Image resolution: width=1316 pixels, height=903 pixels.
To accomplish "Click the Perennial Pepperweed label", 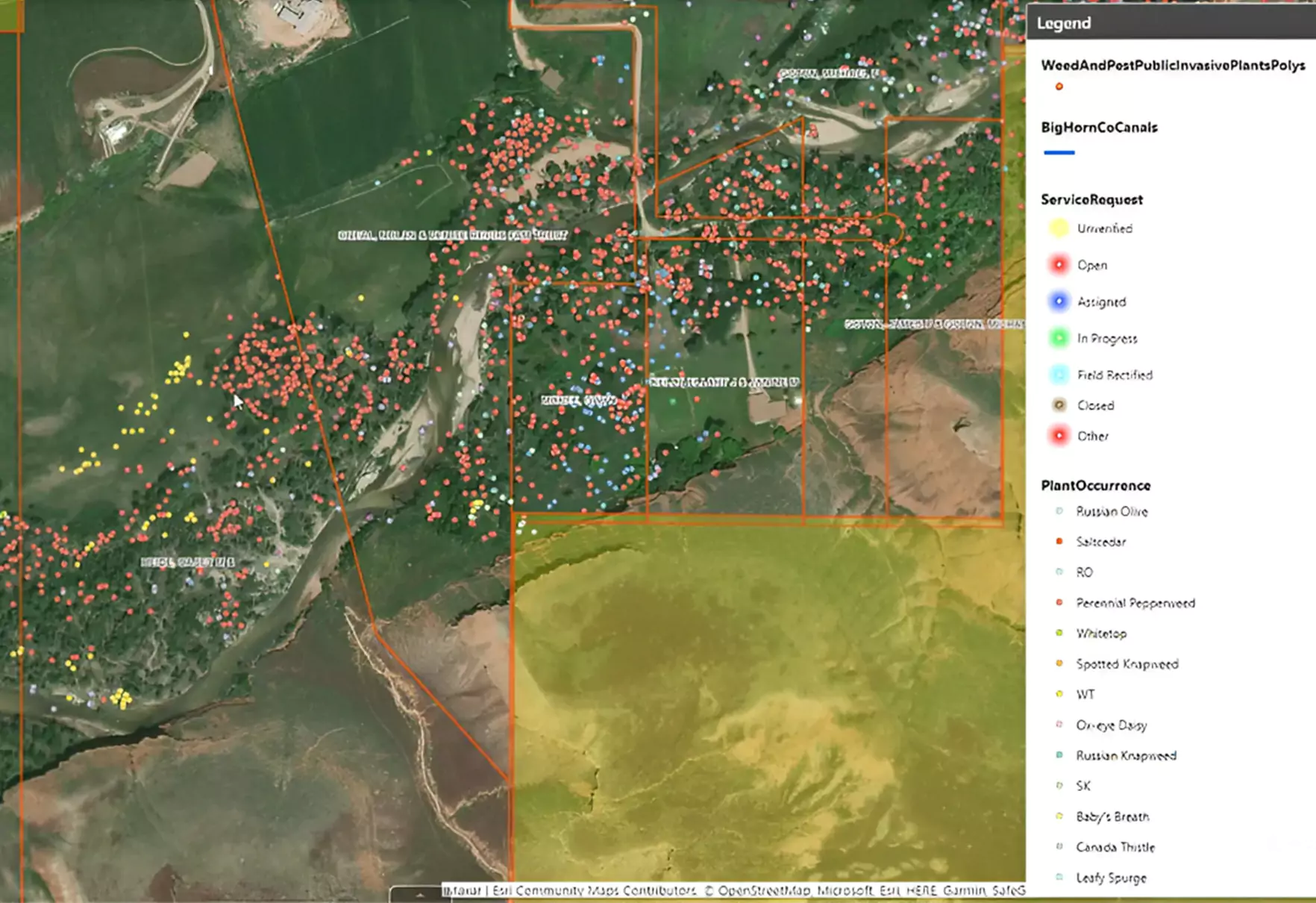I will coord(1135,603).
